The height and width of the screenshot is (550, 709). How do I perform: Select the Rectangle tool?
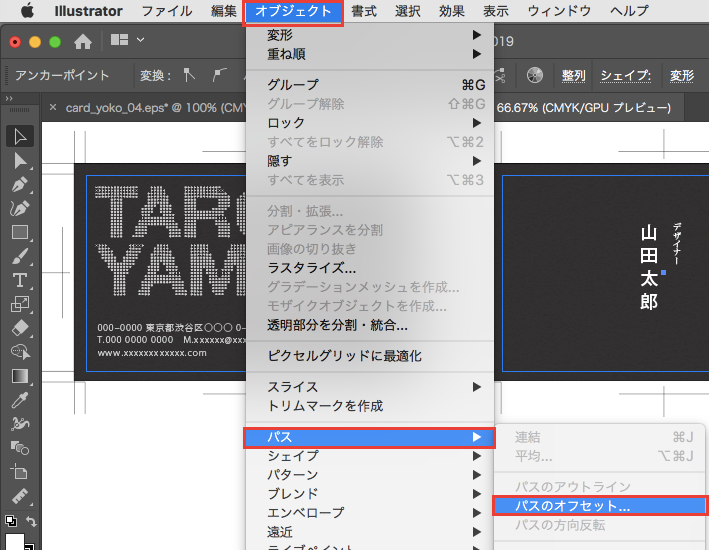[19, 232]
